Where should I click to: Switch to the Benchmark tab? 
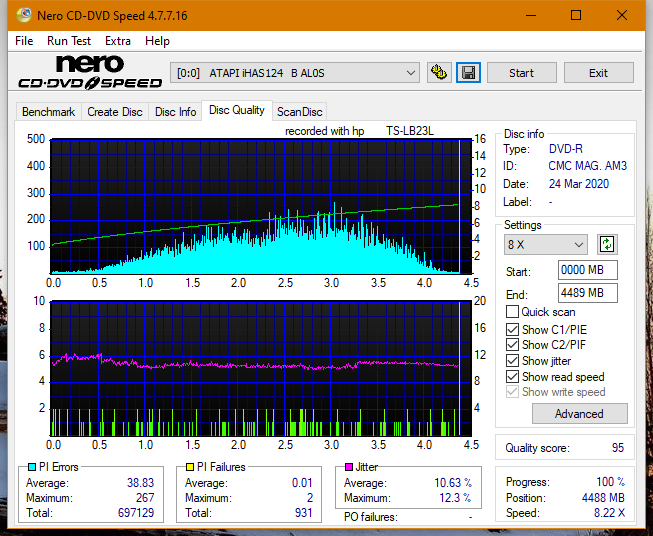tap(49, 112)
